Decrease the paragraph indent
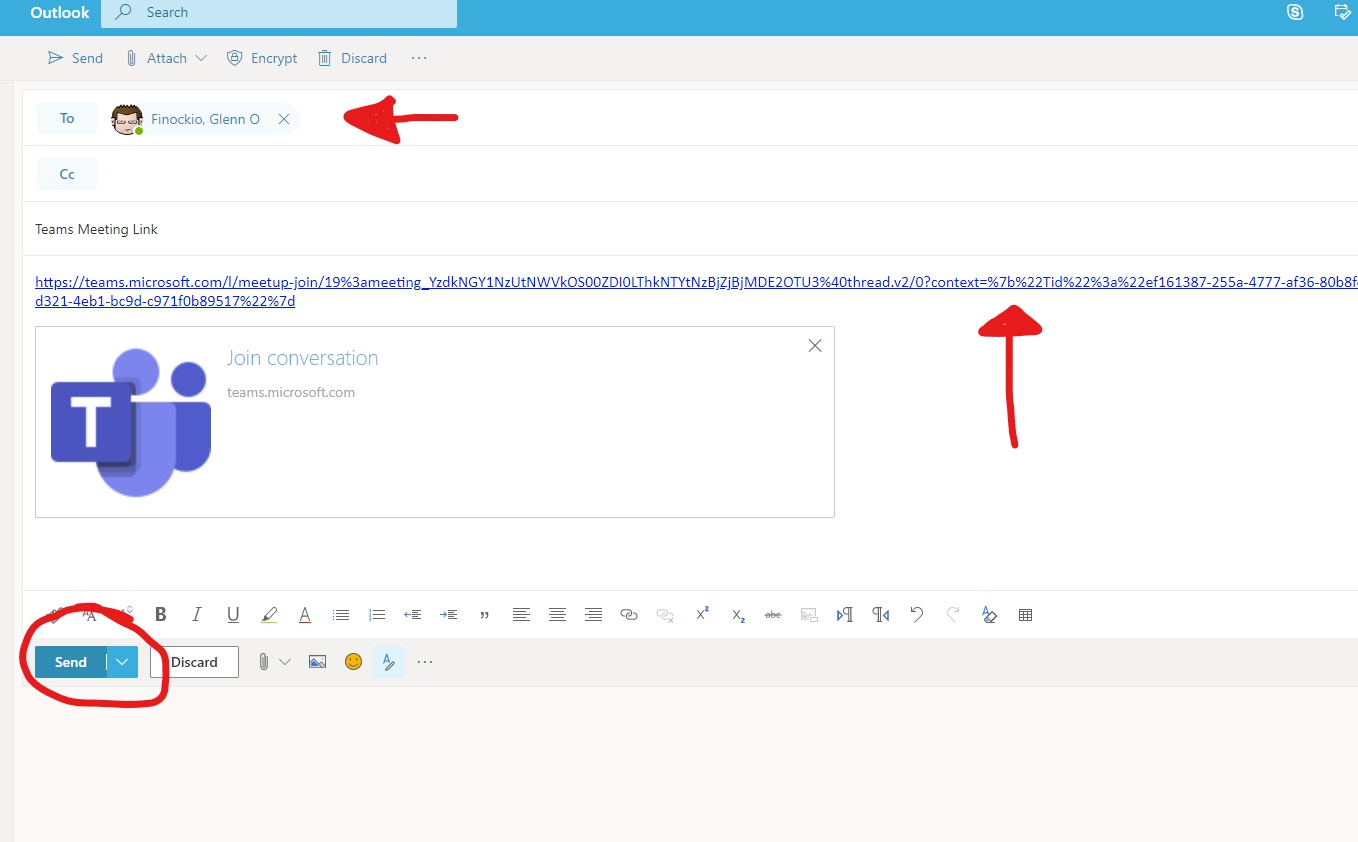 412,615
